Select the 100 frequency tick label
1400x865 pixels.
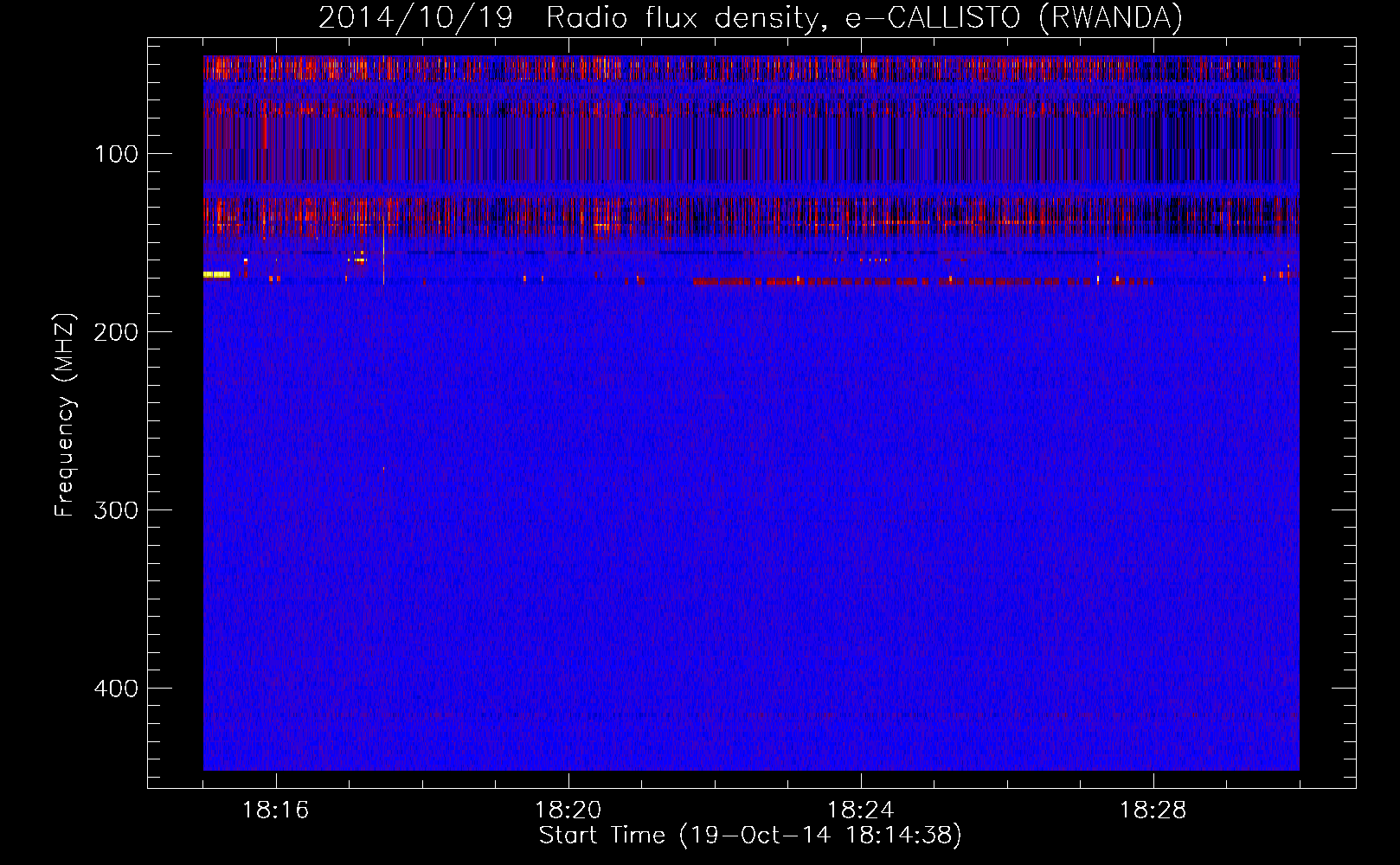coord(116,154)
